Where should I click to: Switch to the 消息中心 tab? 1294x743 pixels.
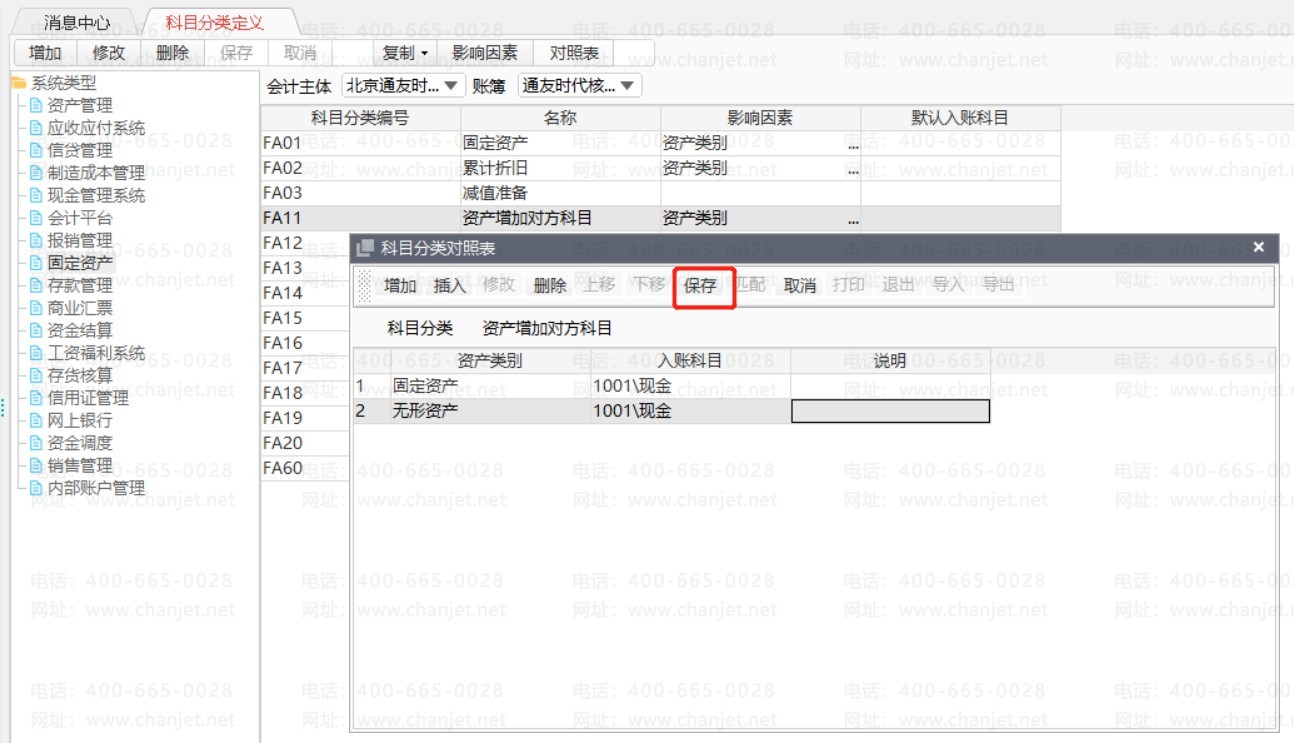[x=77, y=22]
